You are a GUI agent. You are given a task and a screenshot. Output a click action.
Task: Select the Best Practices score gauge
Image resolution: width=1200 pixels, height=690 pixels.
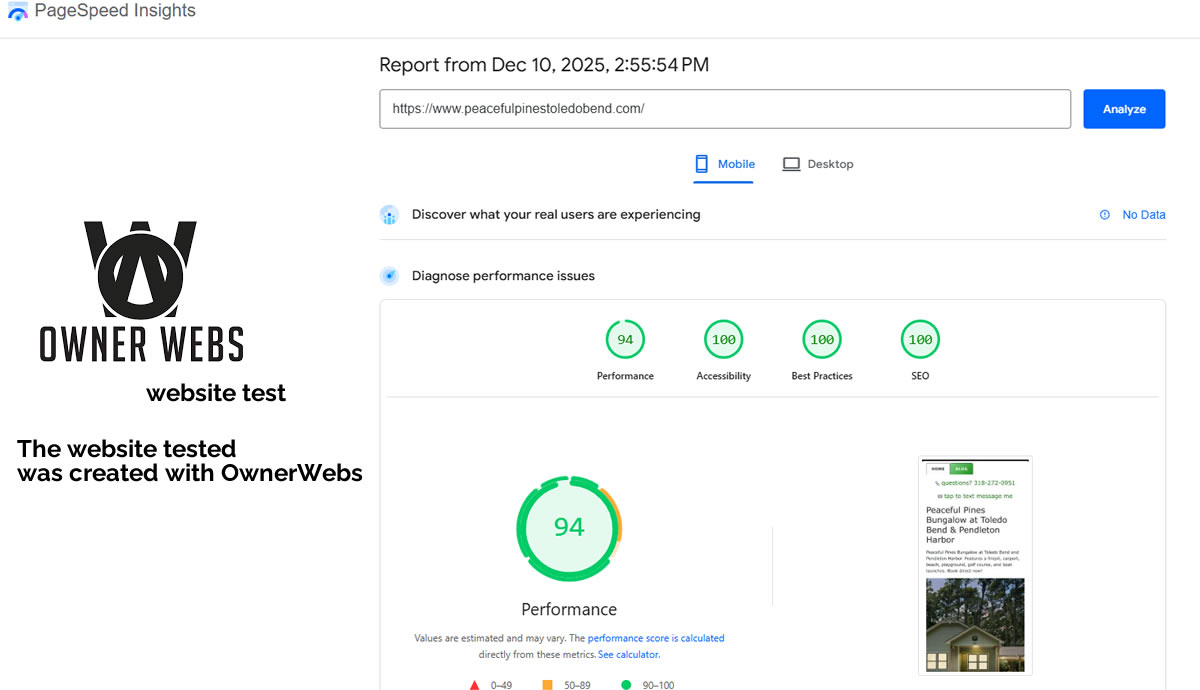point(822,340)
